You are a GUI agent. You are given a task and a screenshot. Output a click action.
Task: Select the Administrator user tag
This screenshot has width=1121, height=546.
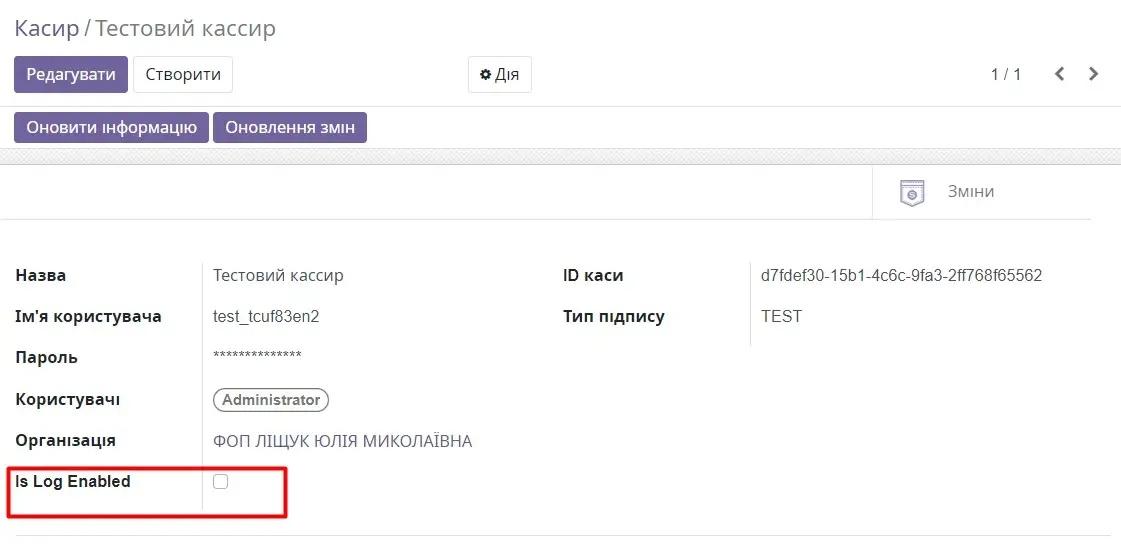coord(271,400)
